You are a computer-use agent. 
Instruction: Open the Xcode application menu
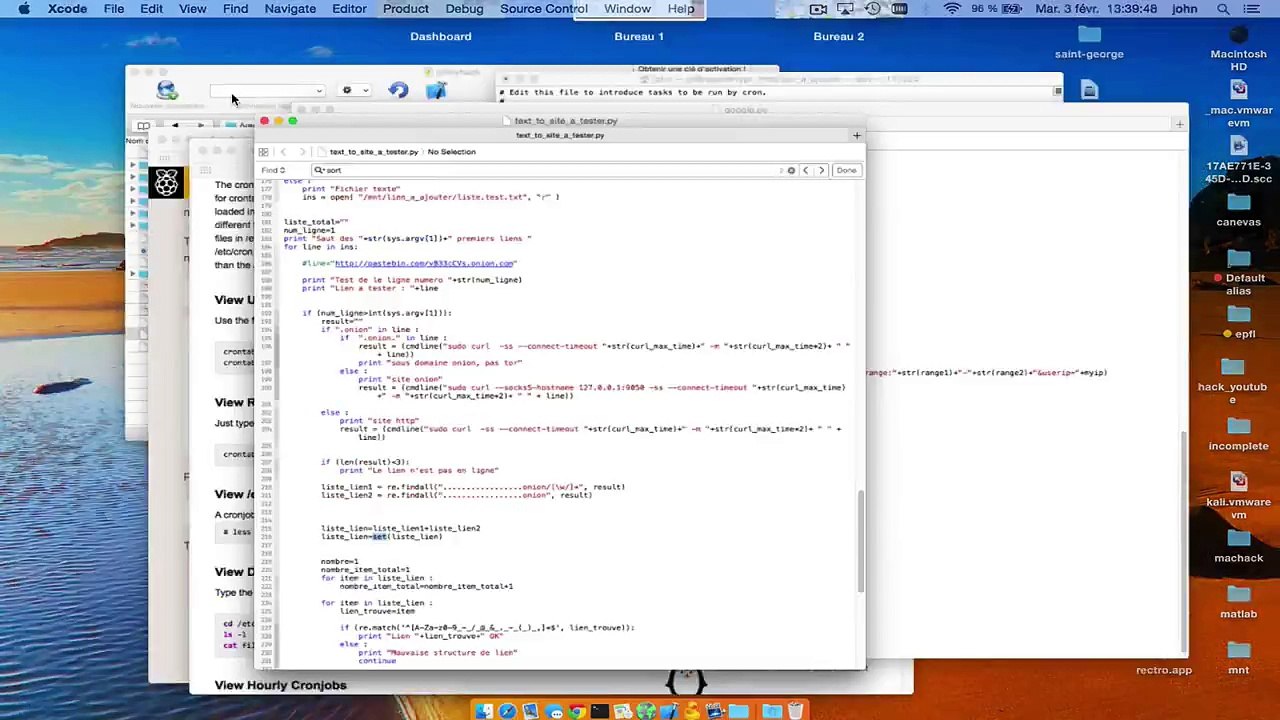coord(67,9)
